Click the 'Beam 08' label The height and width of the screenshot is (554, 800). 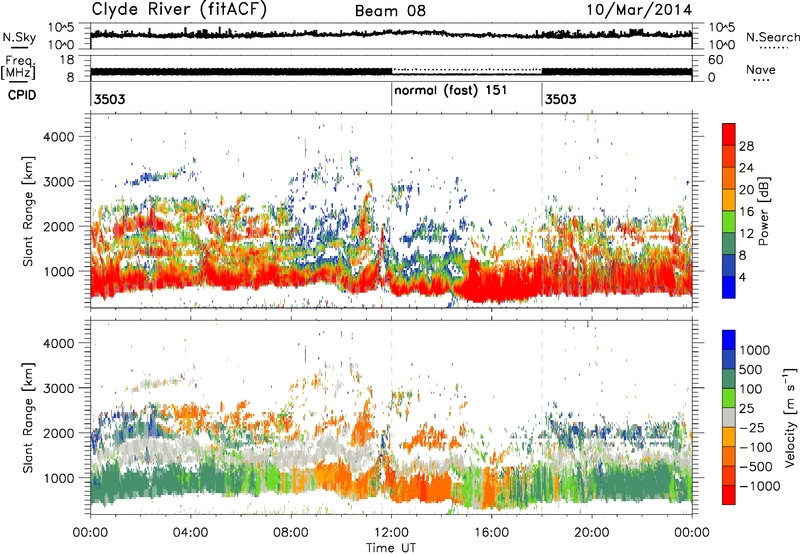[x=390, y=11]
